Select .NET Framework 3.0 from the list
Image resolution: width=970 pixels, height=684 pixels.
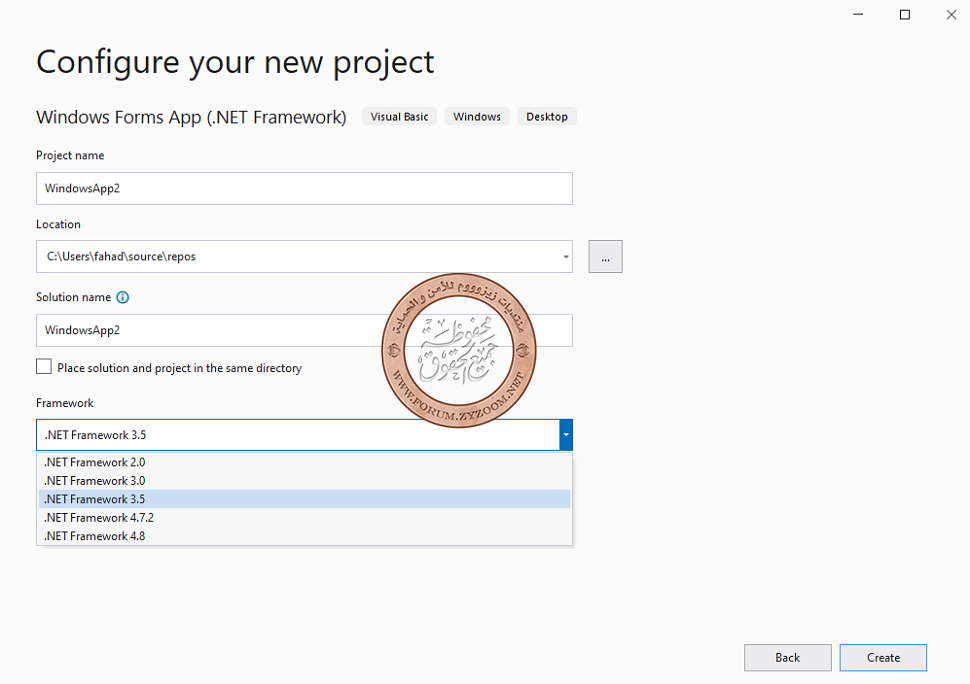pos(304,481)
